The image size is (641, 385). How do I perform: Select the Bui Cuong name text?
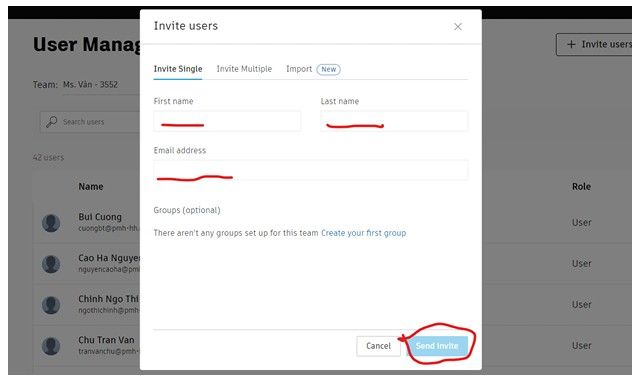[x=100, y=217]
